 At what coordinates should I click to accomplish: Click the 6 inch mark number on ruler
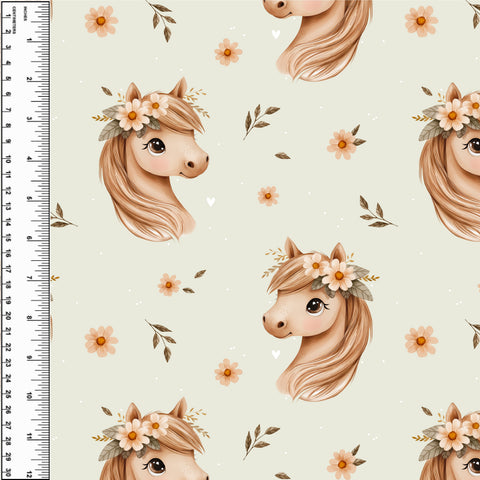[x=29, y=238]
